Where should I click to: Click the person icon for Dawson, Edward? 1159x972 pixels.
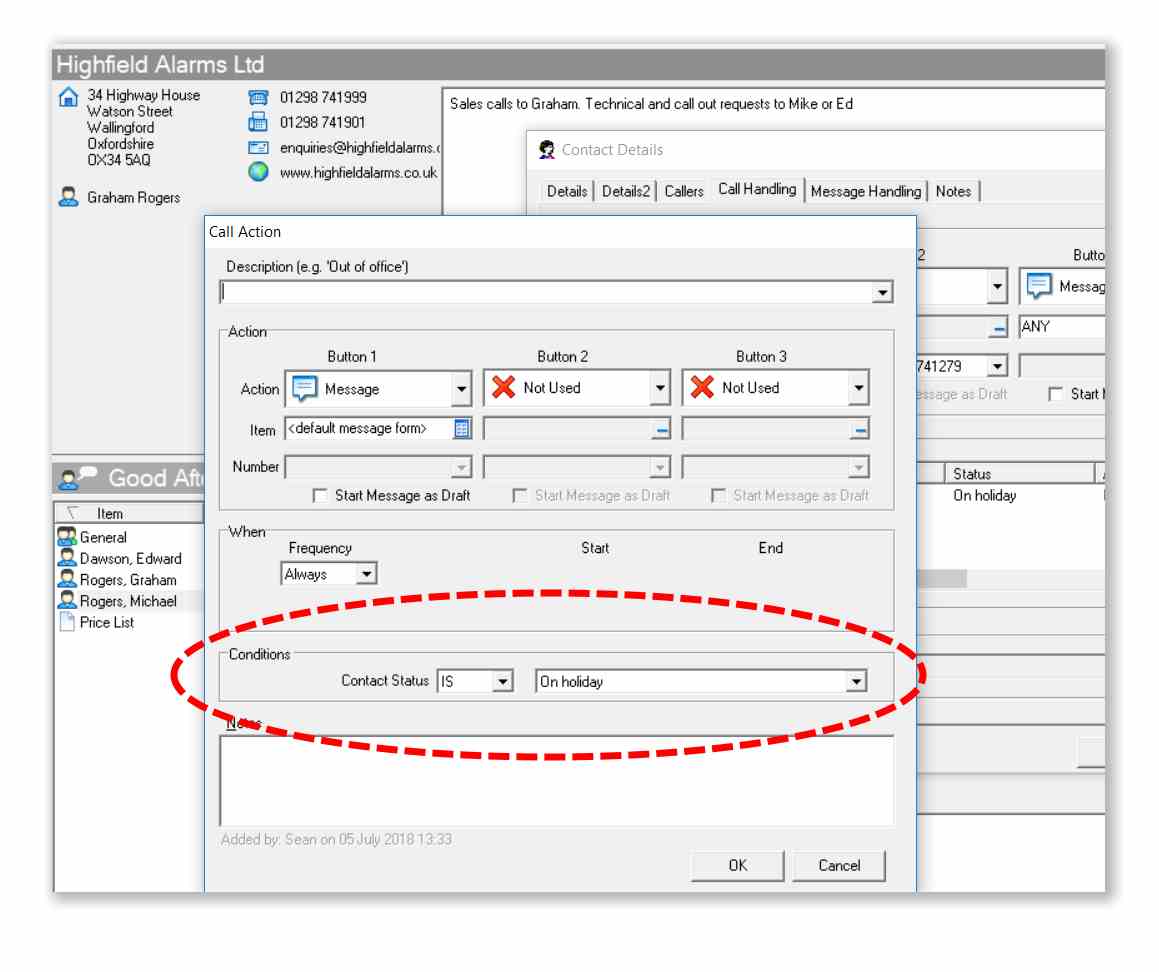tap(67, 558)
